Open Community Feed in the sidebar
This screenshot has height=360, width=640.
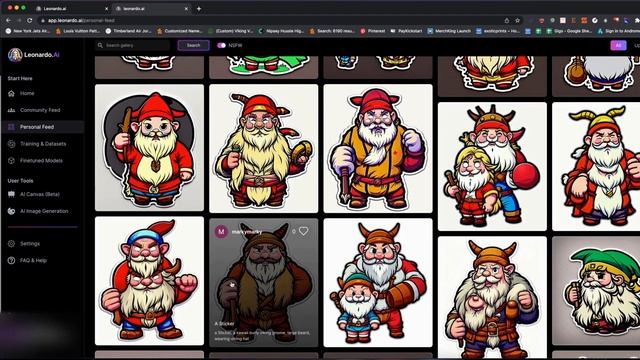pyautogui.click(x=40, y=110)
